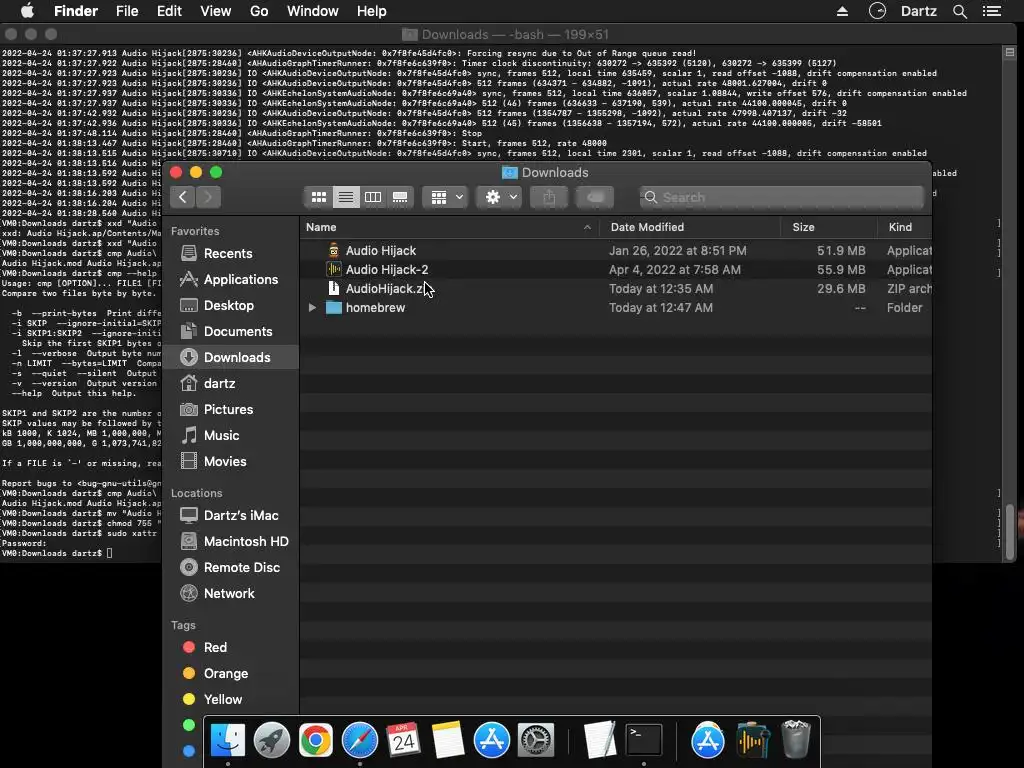Open Finder from the Dock
This screenshot has height=768, width=1024.
tap(227, 740)
